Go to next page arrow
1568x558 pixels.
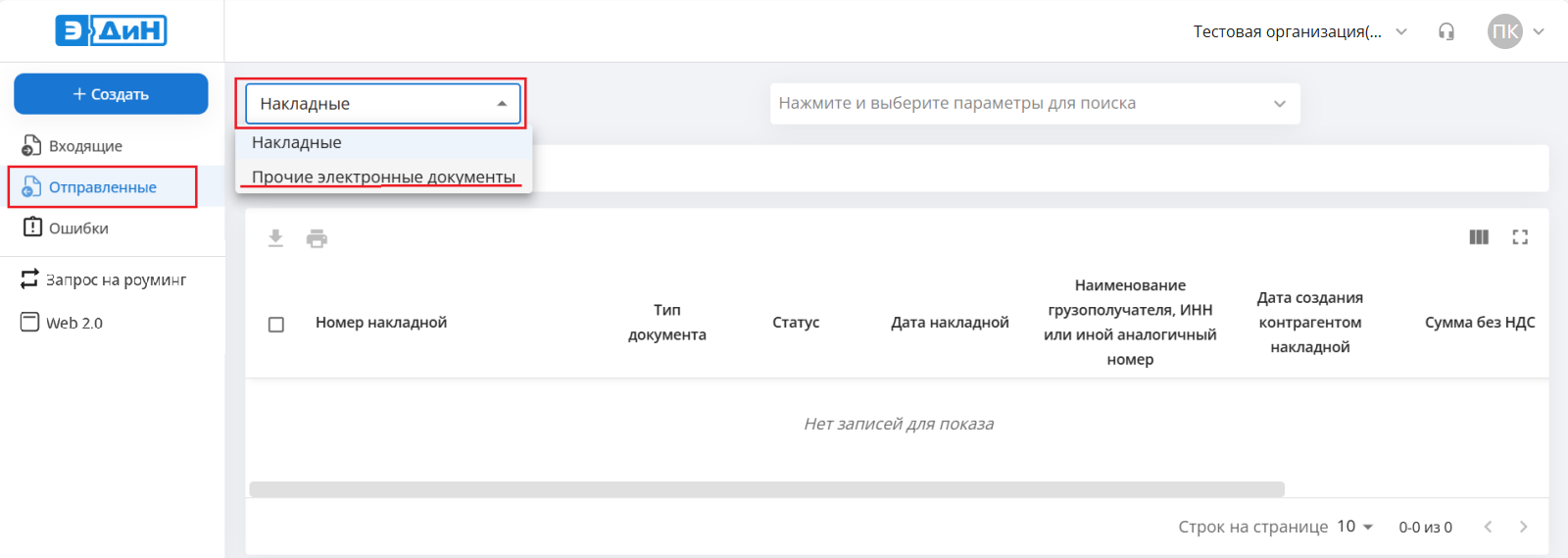(1523, 527)
